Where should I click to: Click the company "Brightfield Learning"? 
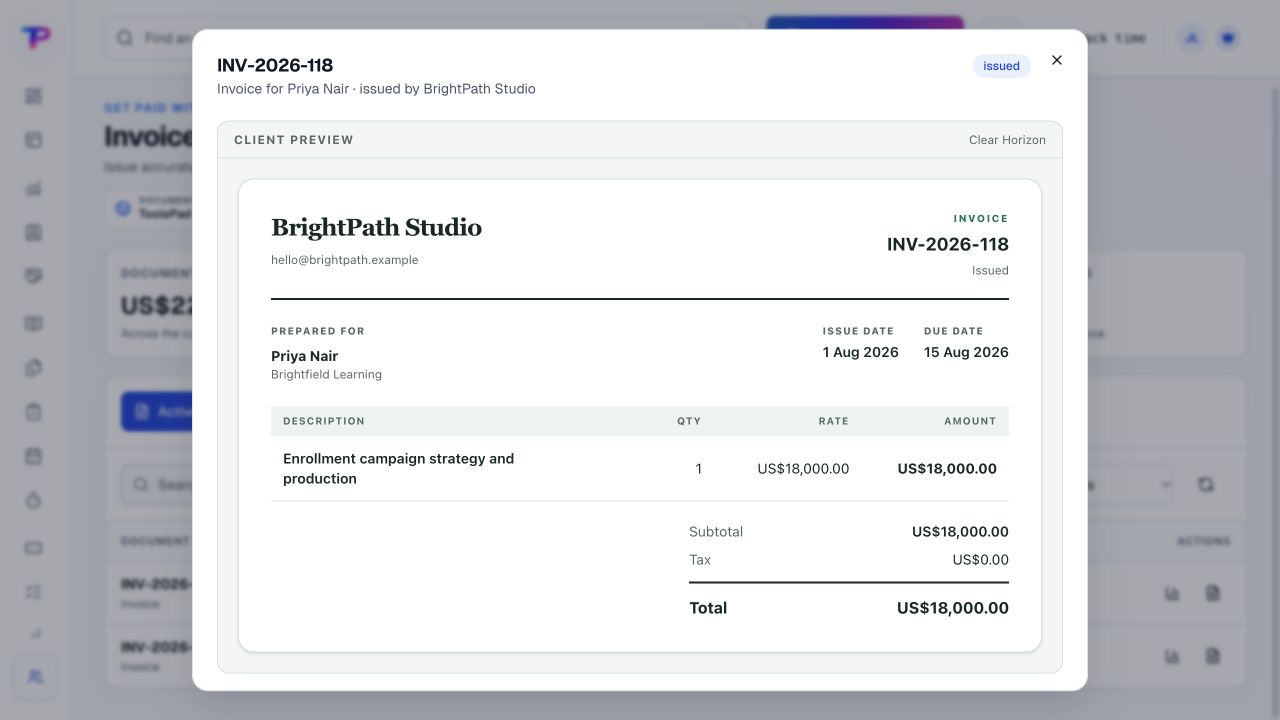click(x=326, y=375)
